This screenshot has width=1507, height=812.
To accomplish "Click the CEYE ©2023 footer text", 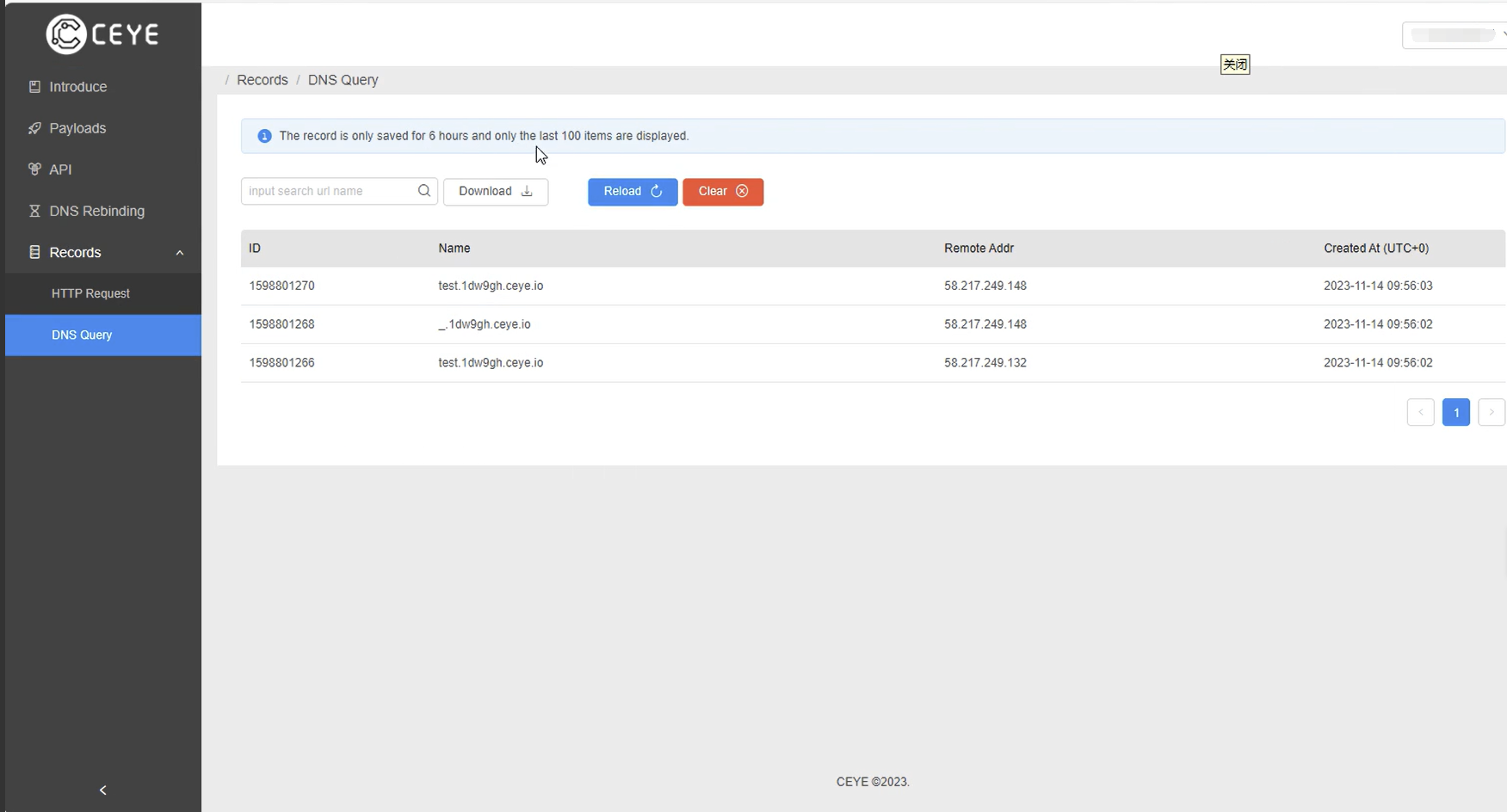I will point(873,782).
